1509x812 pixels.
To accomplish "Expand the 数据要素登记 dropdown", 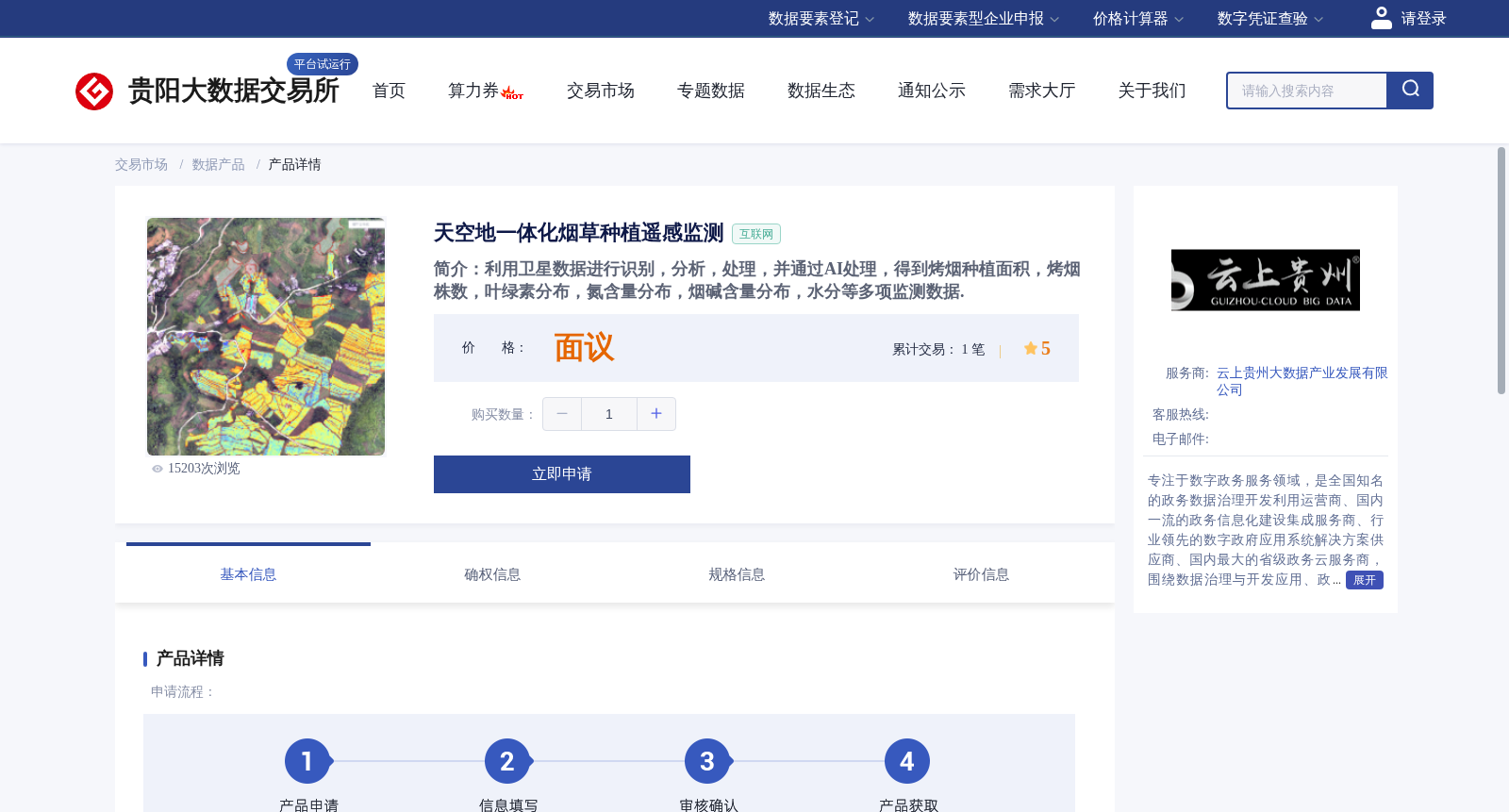I will click(x=821, y=19).
